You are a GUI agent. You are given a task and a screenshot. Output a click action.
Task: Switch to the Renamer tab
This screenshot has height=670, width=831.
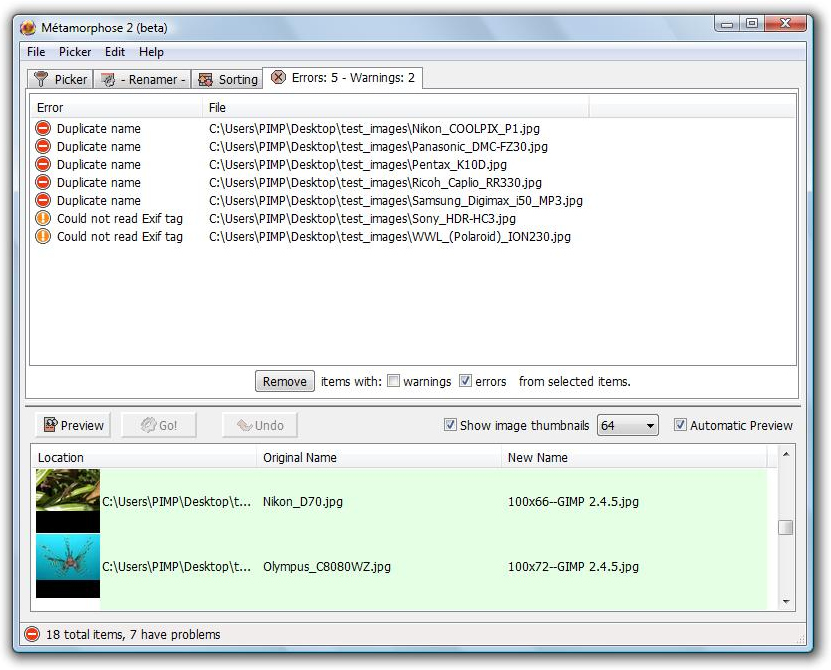tap(143, 79)
